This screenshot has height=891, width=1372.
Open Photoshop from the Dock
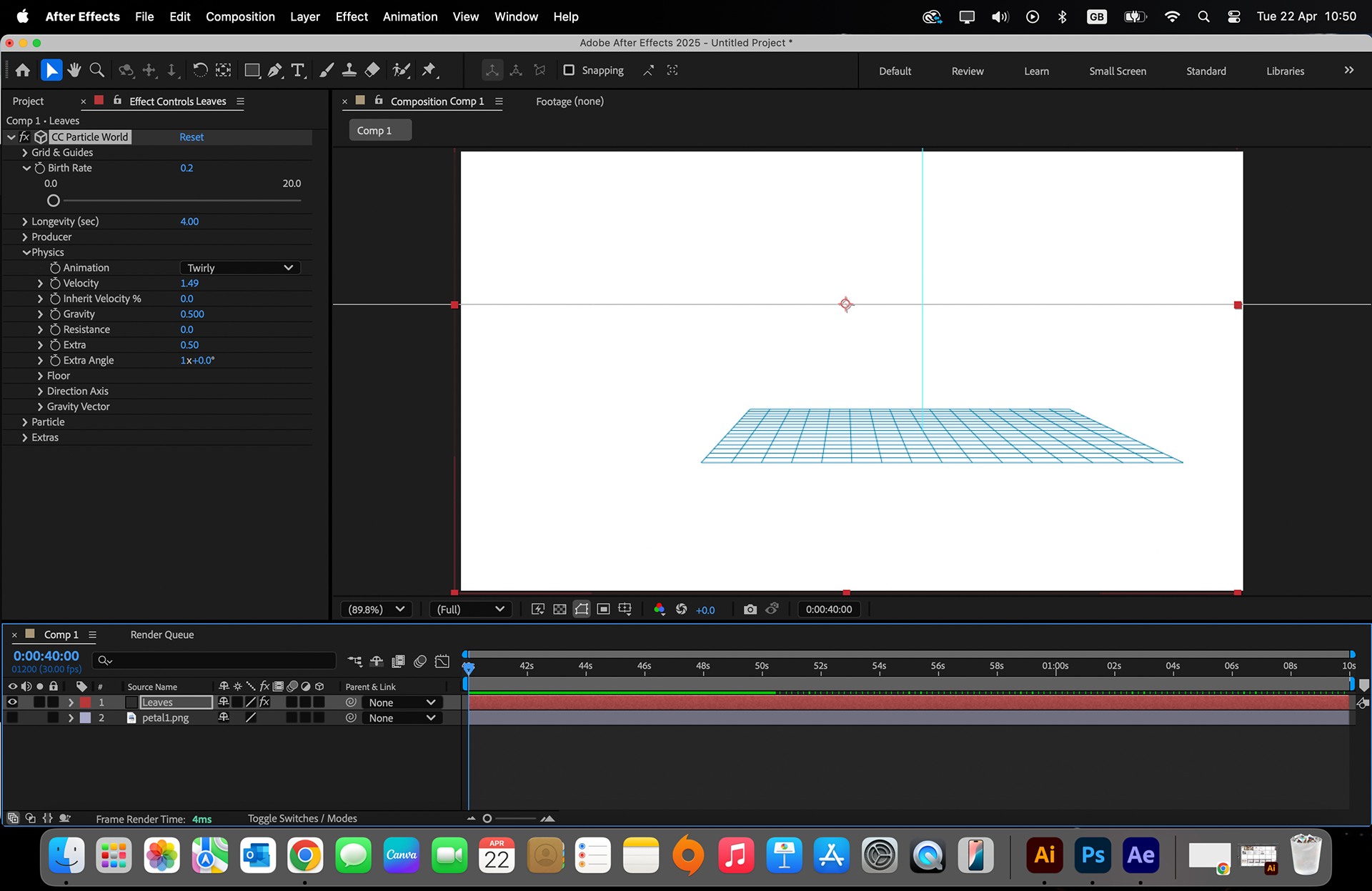(1093, 855)
